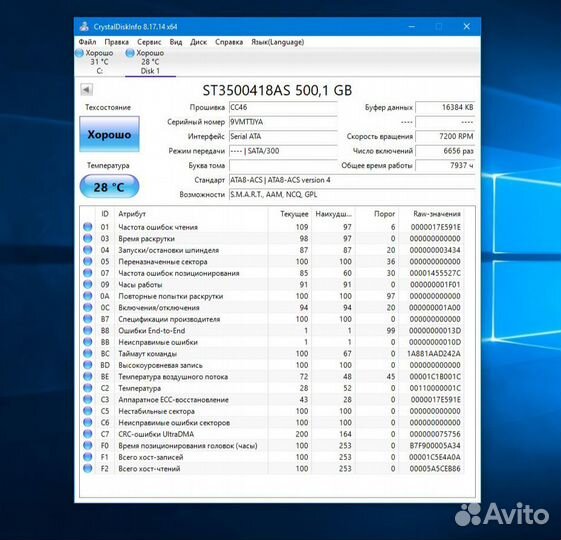Screen dimensions: 561x540
Task: Open the Файл menu
Action: (x=87, y=42)
